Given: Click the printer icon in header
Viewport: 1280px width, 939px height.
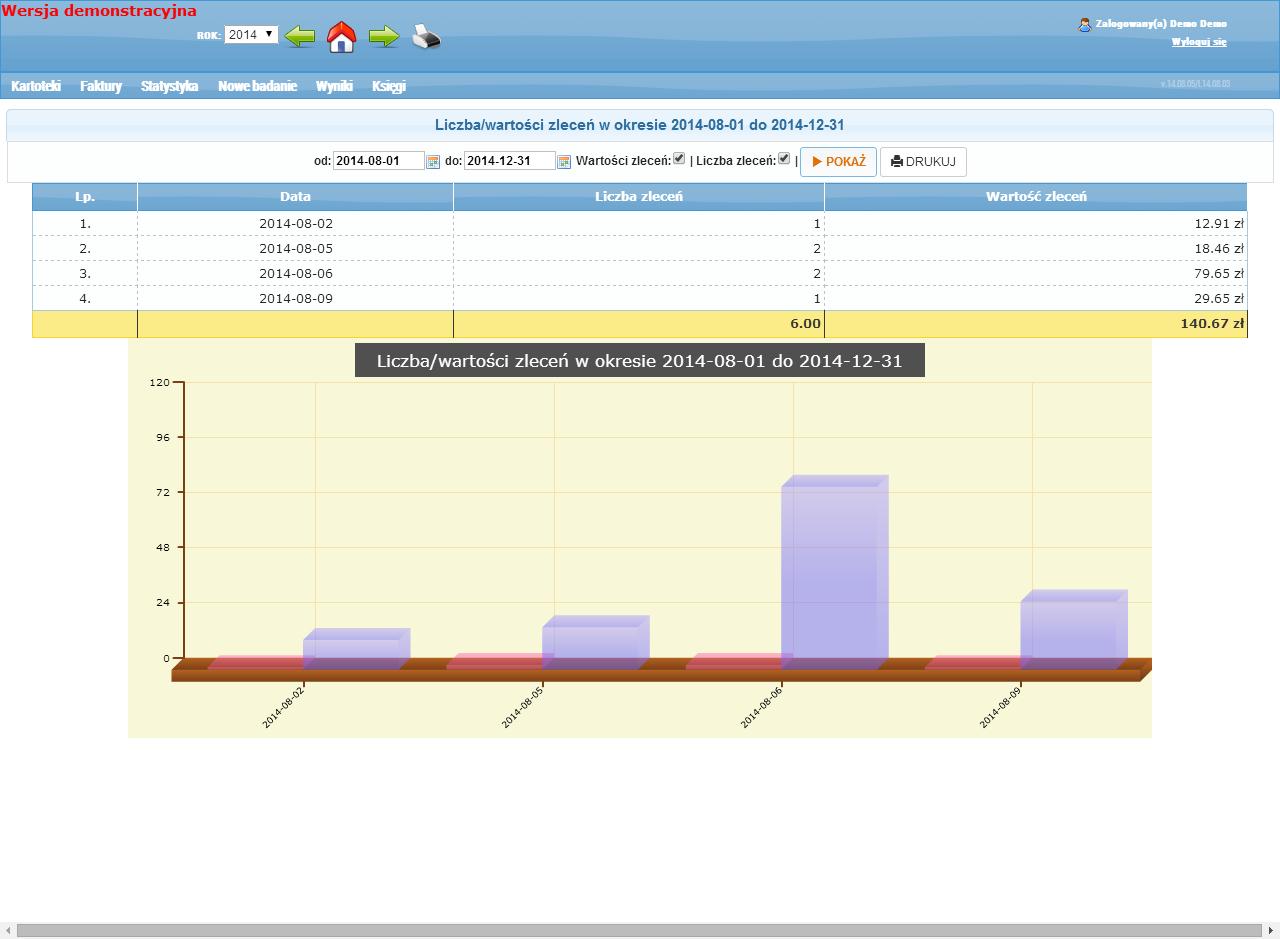Looking at the screenshot, I should pos(427,36).
